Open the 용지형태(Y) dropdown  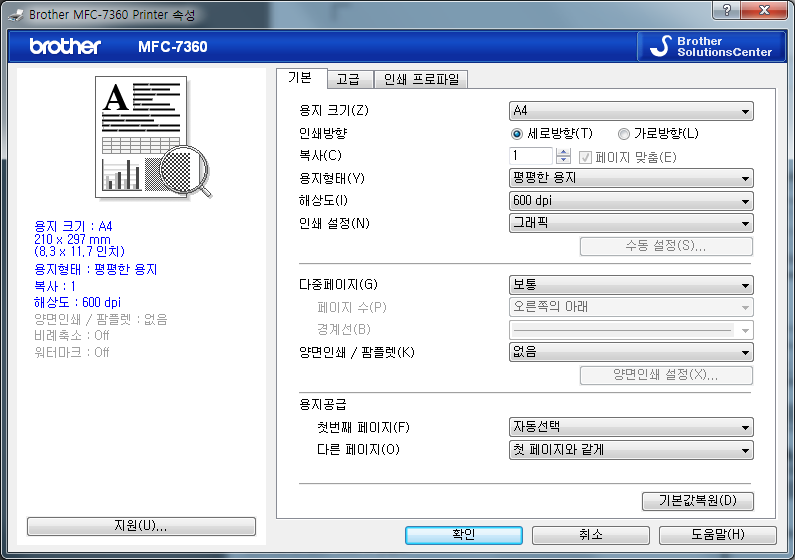point(631,178)
